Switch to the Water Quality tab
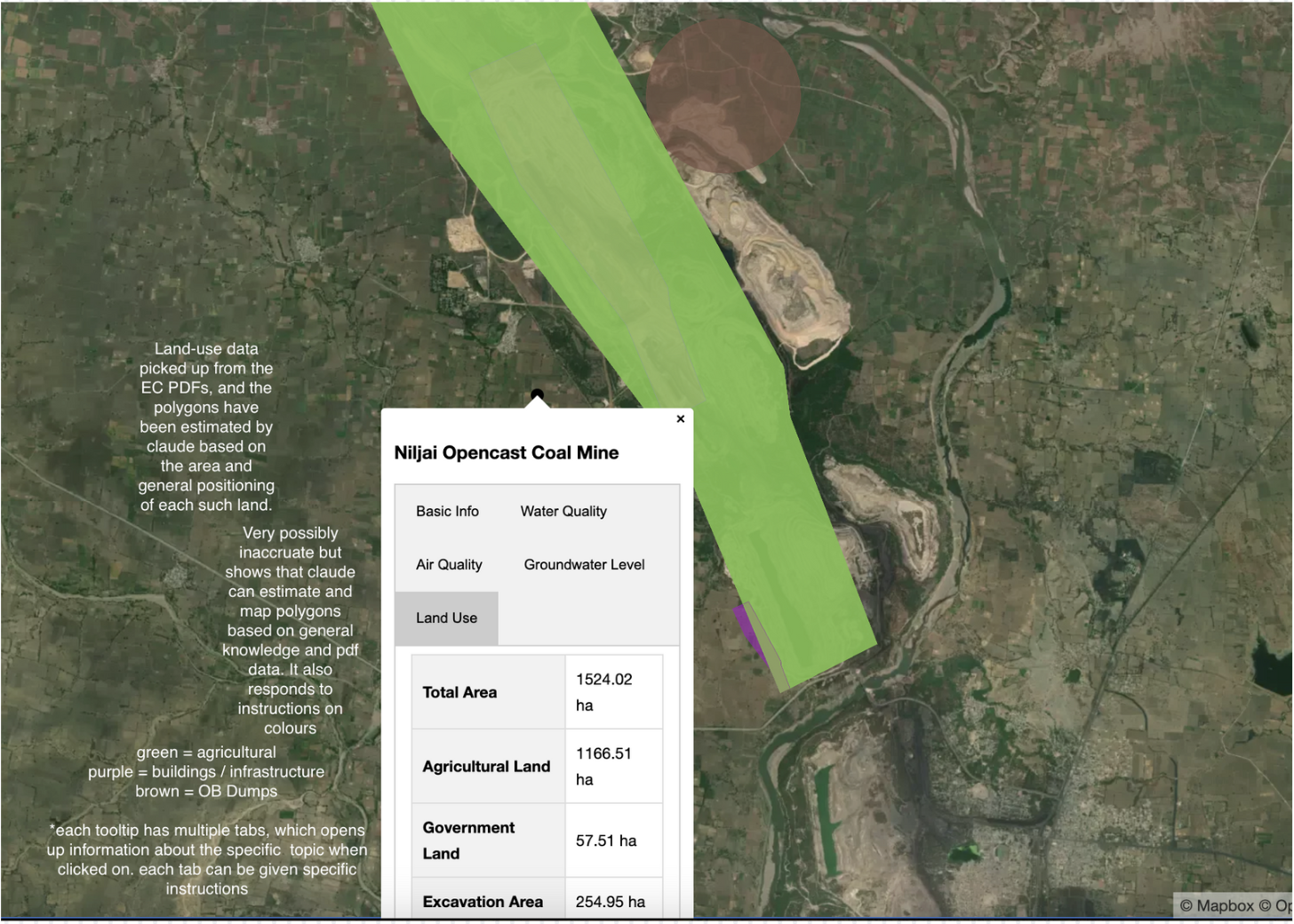The height and width of the screenshot is (924, 1294). pos(563,512)
